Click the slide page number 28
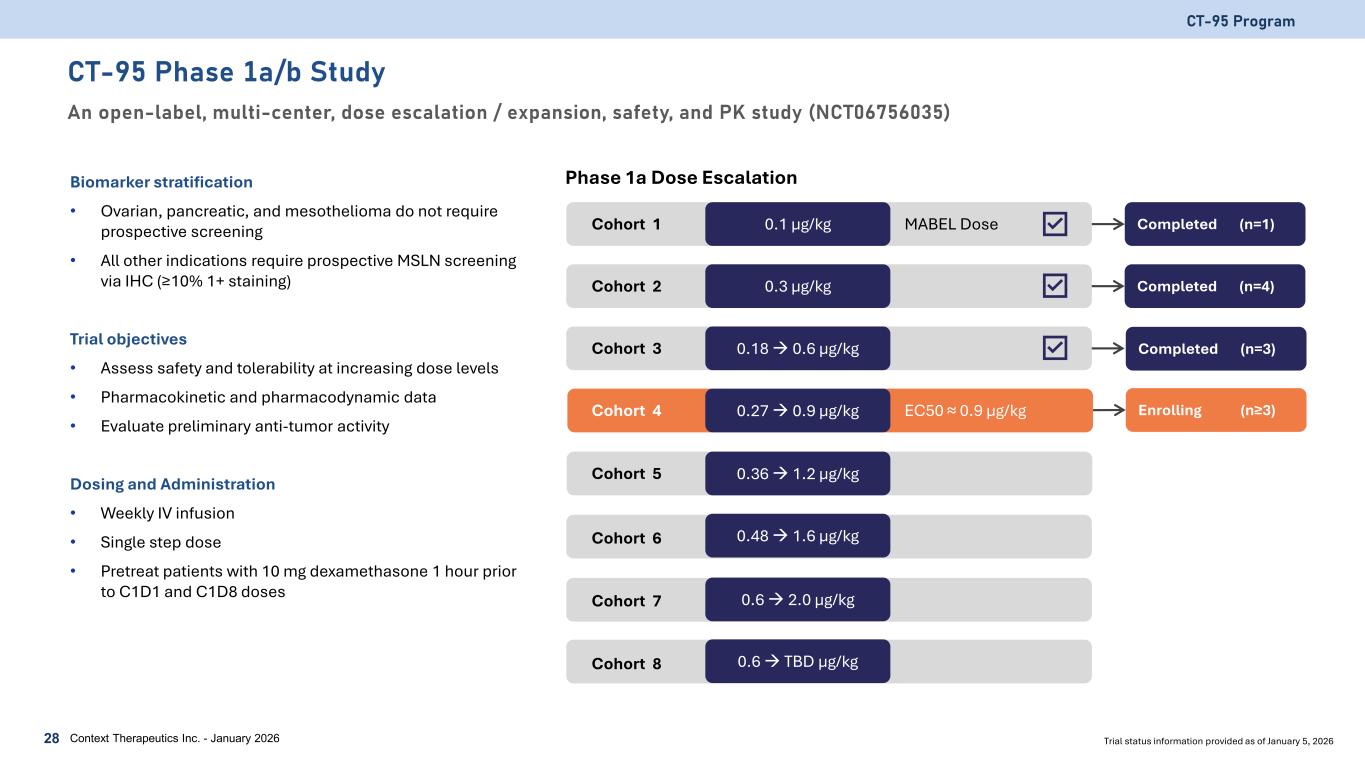This screenshot has width=1365, height=768. [x=51, y=738]
